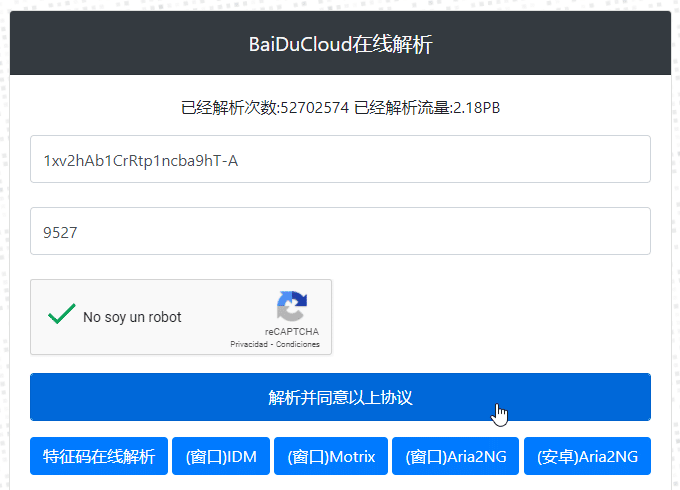680x490 pixels.
Task: Click the 已经解析次数 count text
Action: [x=264, y=107]
